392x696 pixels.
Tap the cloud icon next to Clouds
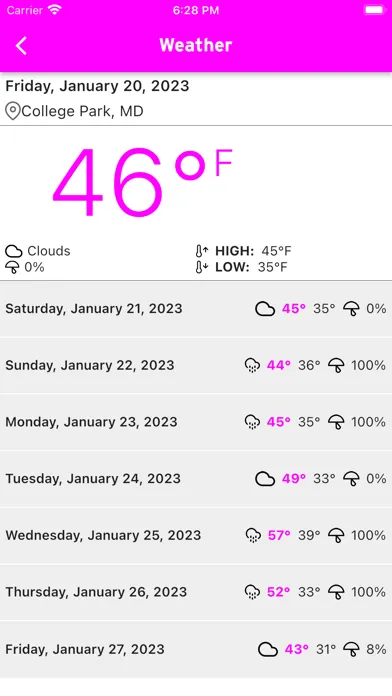coord(14,251)
